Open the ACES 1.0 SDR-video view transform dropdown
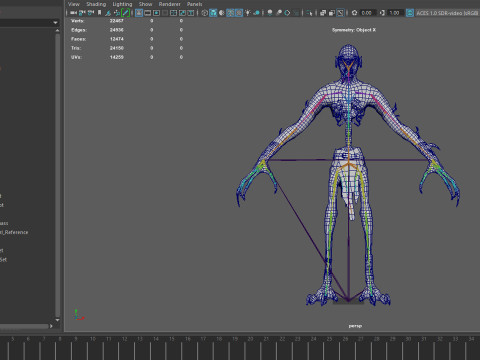The height and width of the screenshot is (360, 480). pyautogui.click(x=448, y=13)
